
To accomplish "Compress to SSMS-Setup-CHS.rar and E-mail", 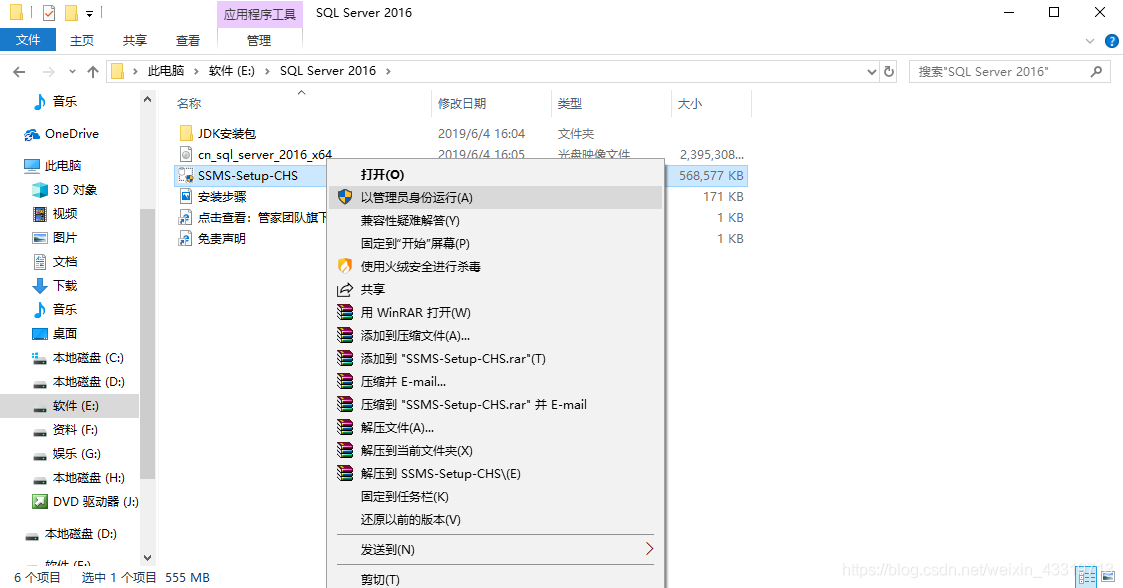I will click(x=495, y=405).
